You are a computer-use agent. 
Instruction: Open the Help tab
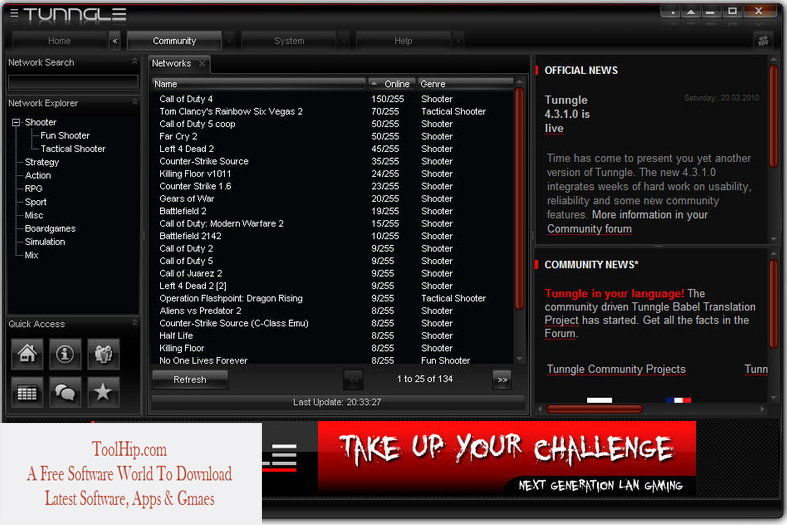pyautogui.click(x=403, y=41)
